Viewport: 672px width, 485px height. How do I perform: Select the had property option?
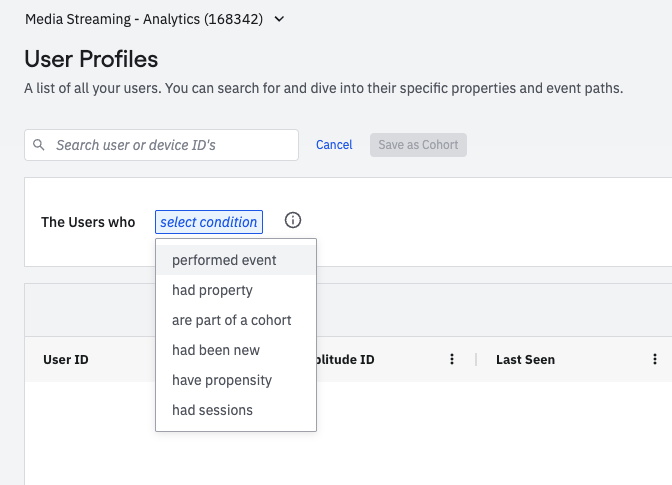[212, 290]
